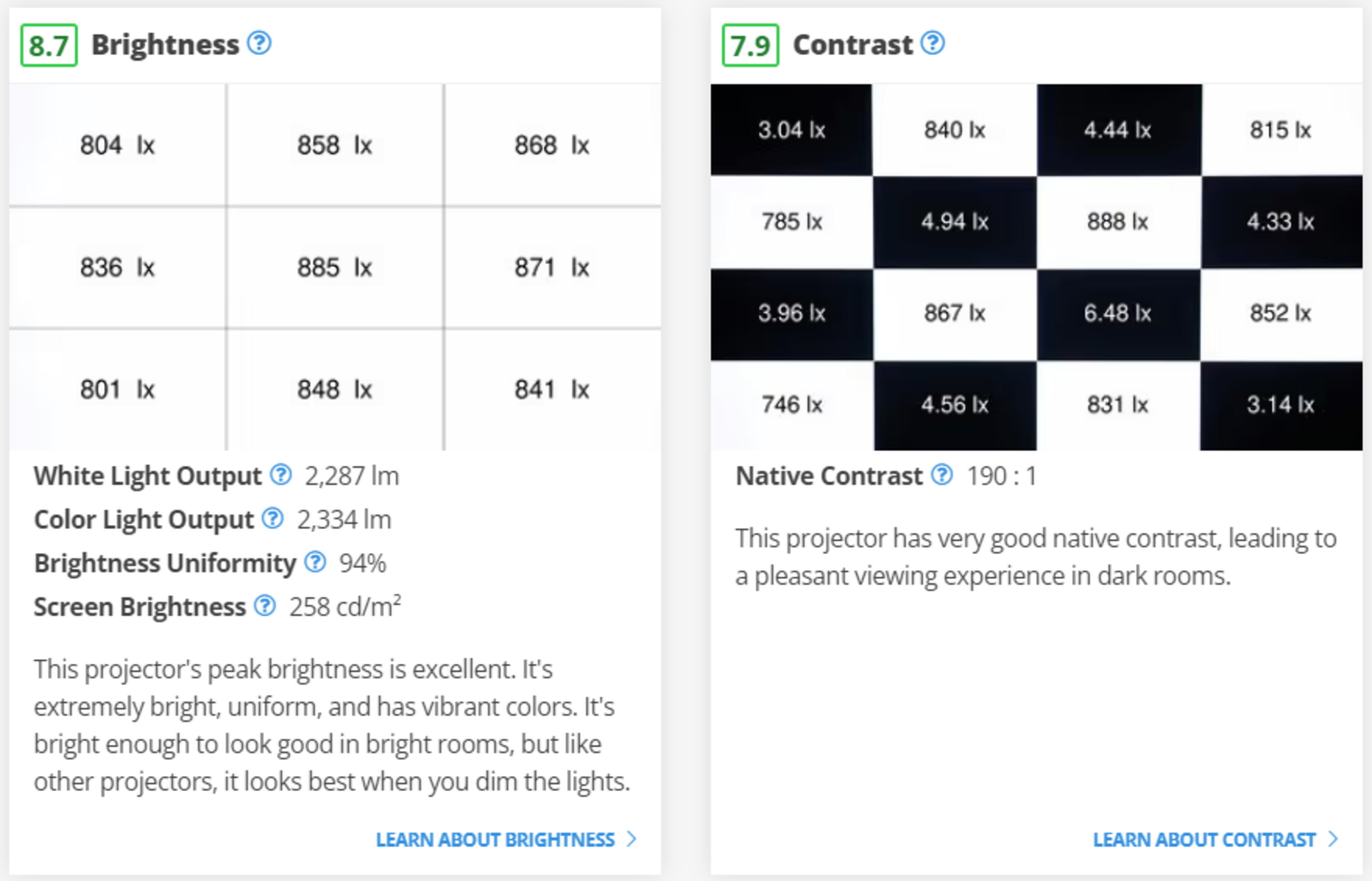Click the 888 lx white contrast square
The width and height of the screenshot is (1372, 881).
[1118, 222]
